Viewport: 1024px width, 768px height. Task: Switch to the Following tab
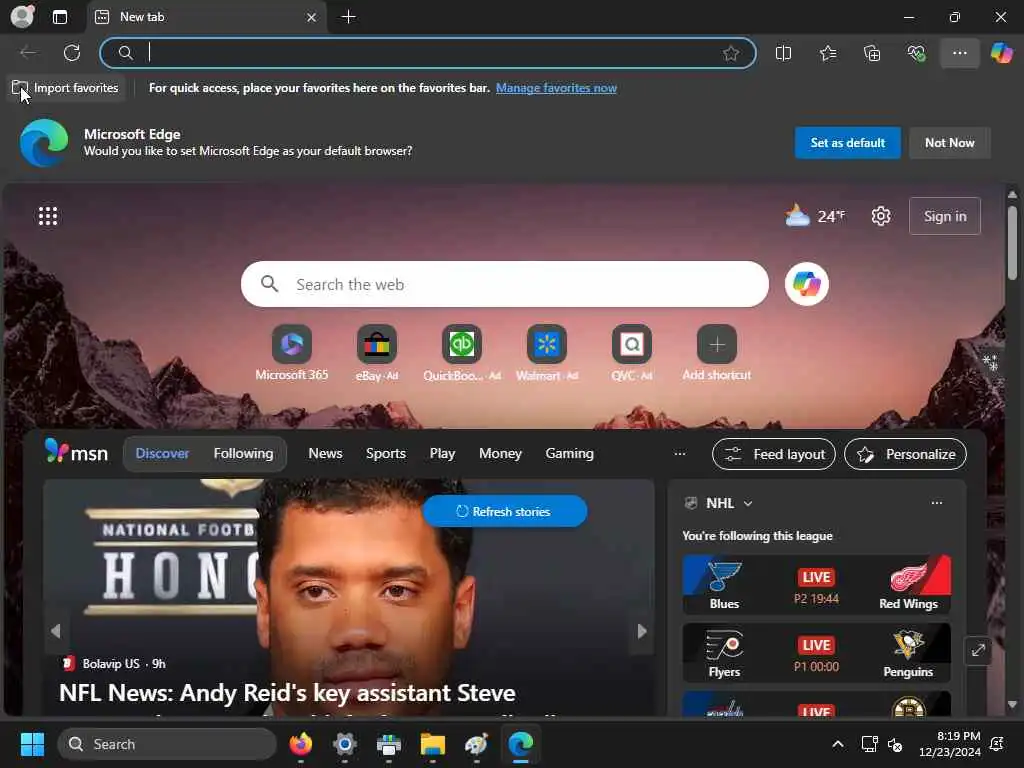[x=243, y=453]
